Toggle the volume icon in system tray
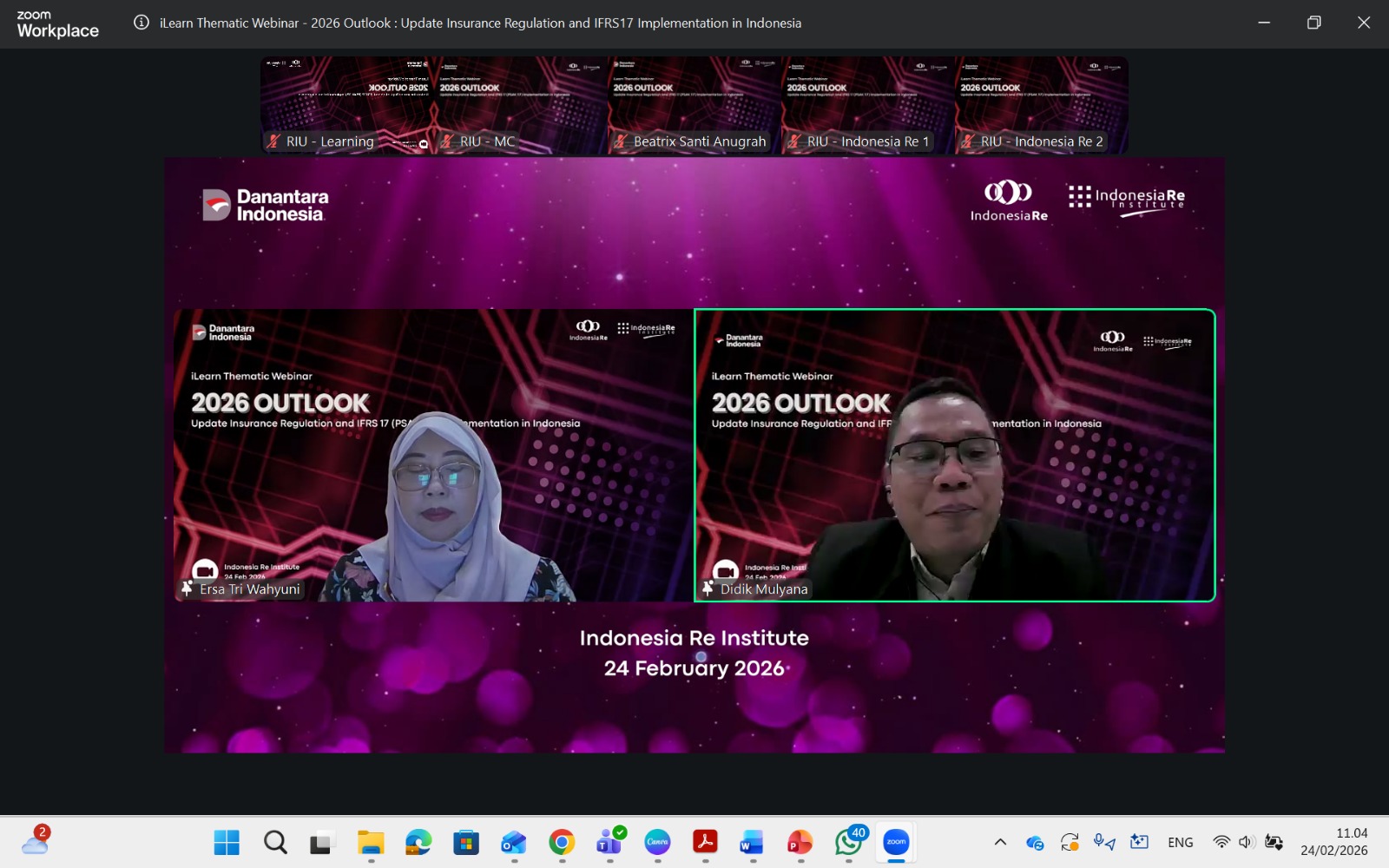Viewport: 1389px width, 868px height. click(x=1247, y=842)
